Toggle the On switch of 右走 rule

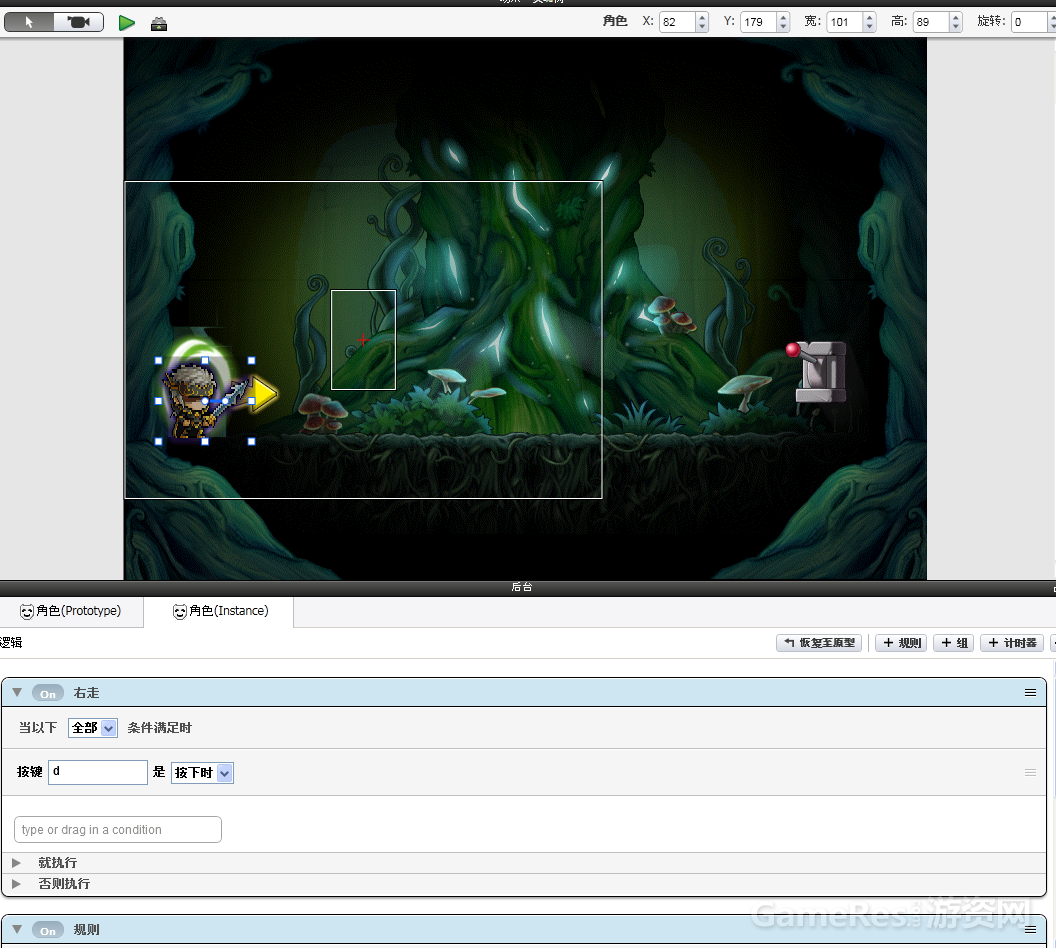[48, 693]
